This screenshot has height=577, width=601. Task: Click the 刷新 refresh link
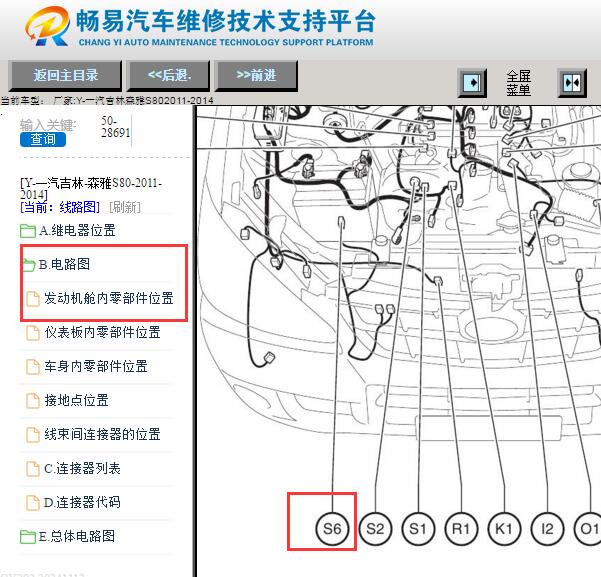pos(125,207)
